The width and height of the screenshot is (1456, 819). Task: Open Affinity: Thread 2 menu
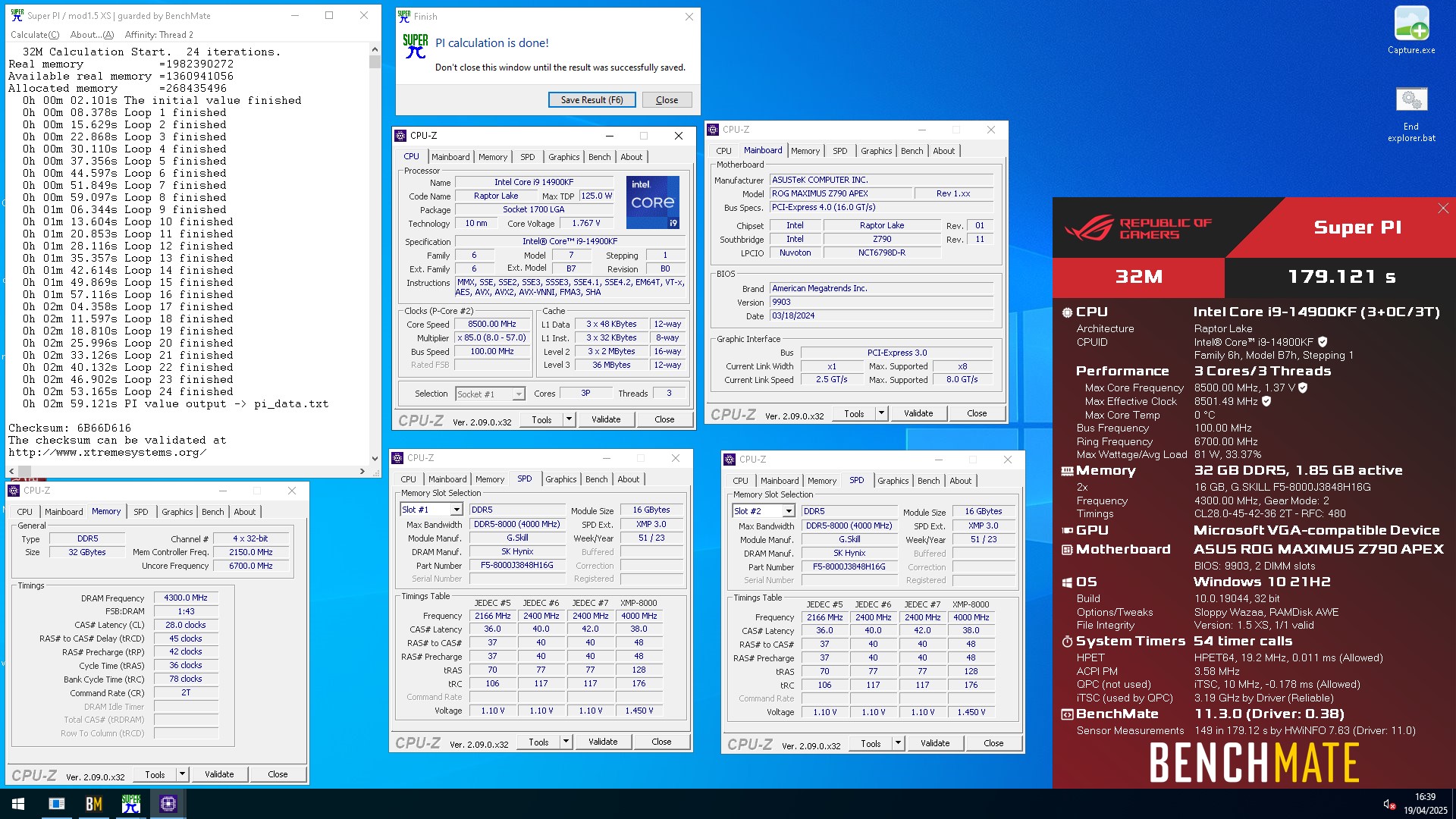[158, 34]
